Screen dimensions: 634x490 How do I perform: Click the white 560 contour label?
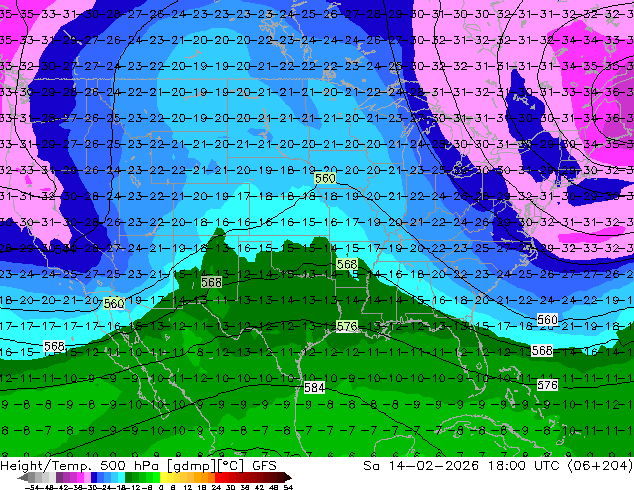547,320
